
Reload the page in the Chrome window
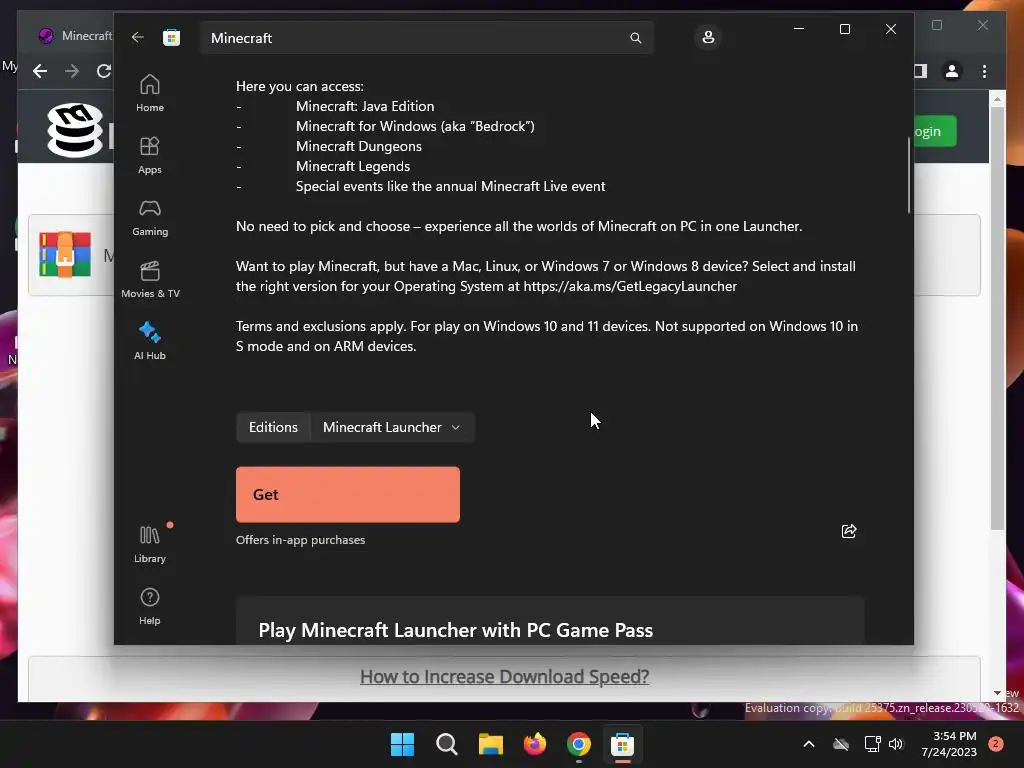point(104,71)
